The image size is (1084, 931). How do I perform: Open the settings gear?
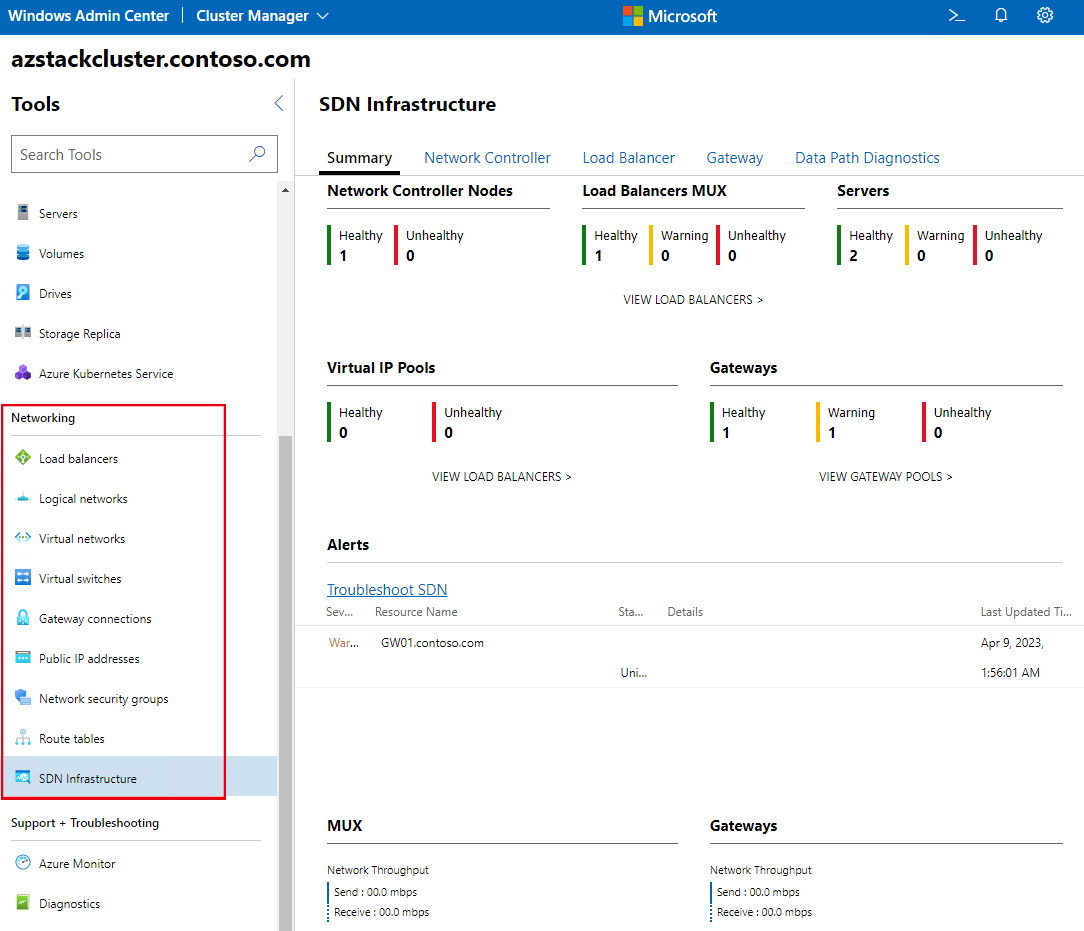pyautogui.click(x=1045, y=16)
